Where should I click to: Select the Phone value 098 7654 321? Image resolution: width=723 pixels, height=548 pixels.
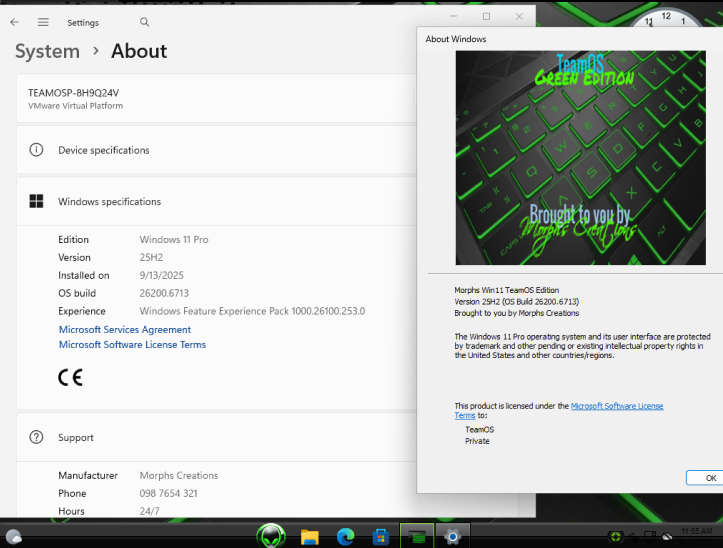(x=168, y=493)
